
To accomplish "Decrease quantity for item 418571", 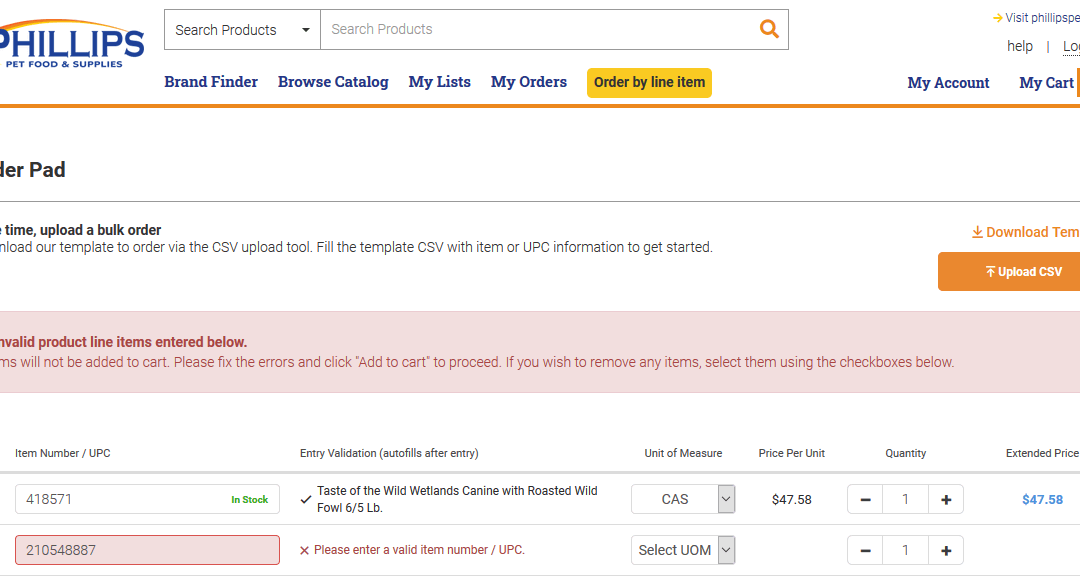I will point(865,499).
